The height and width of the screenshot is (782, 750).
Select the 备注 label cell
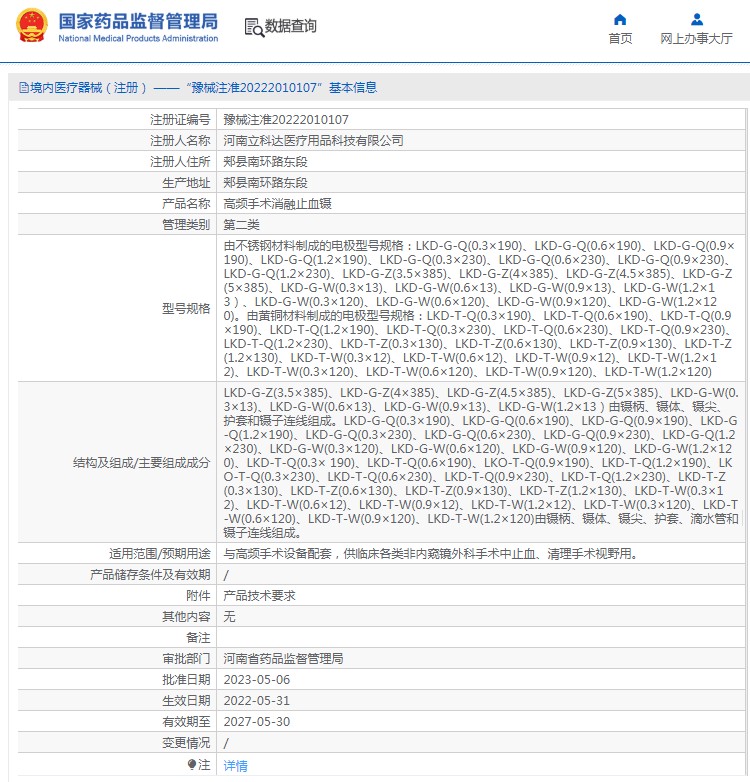[117, 637]
